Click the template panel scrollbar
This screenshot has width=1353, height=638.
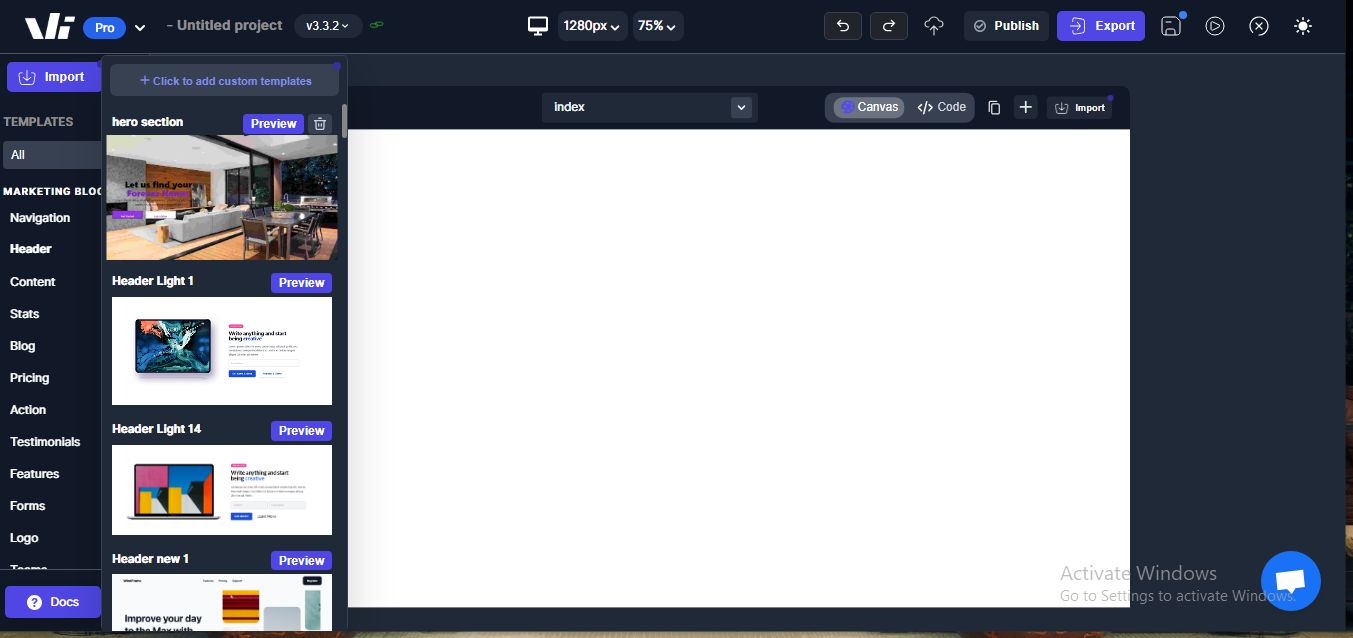(345, 120)
